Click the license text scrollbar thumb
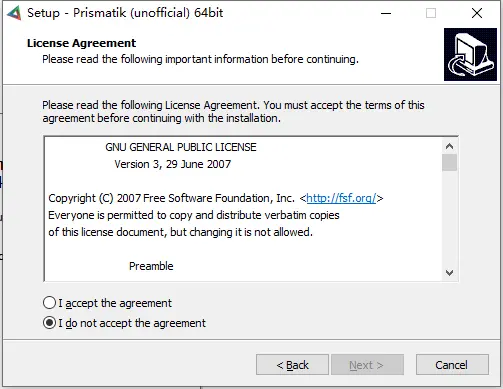The height and width of the screenshot is (389, 503). point(450,162)
